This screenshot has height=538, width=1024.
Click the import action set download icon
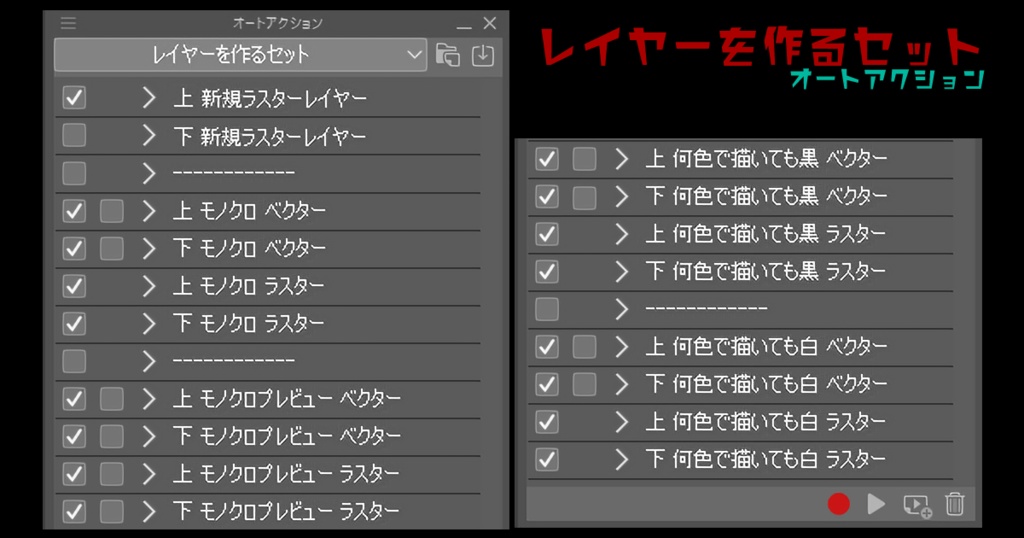tap(483, 55)
